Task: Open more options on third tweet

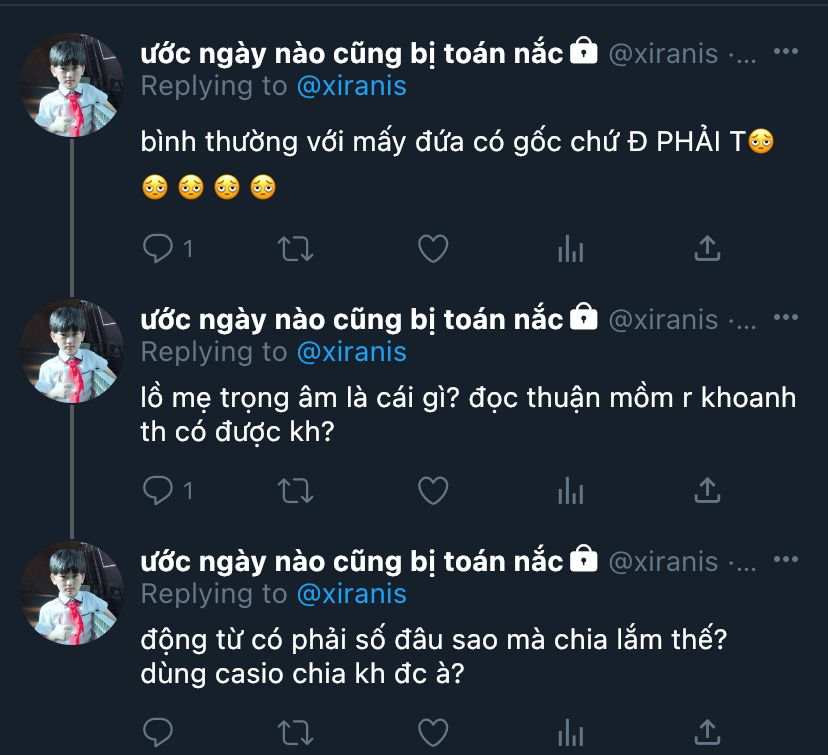Action: click(x=786, y=560)
